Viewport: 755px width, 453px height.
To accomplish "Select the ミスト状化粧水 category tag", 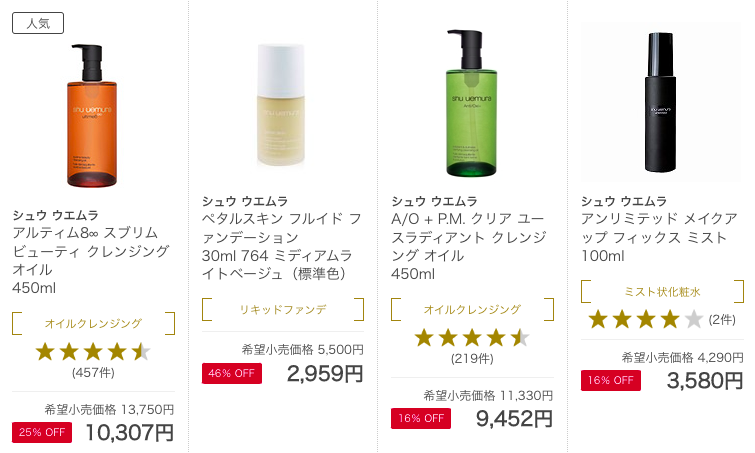I will pyautogui.click(x=662, y=291).
